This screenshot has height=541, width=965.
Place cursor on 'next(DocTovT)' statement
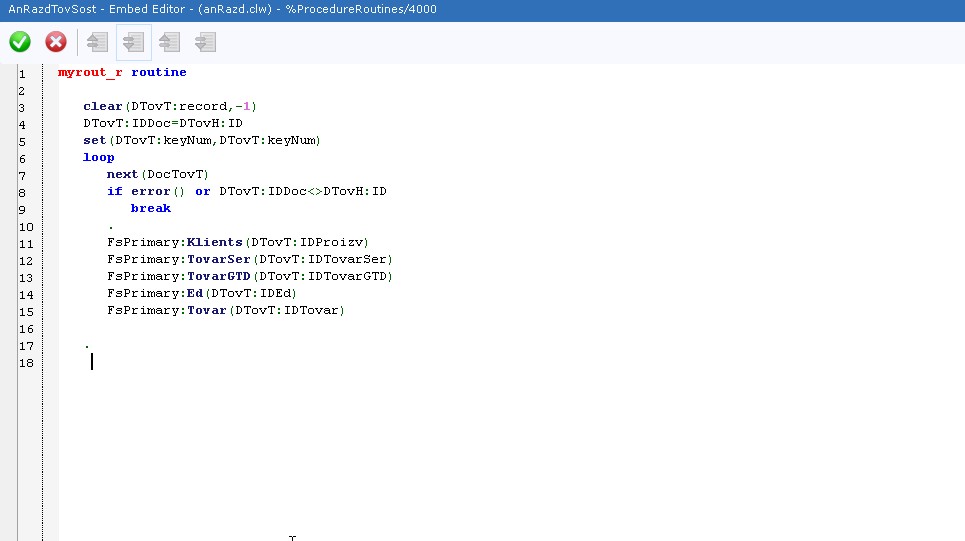click(157, 174)
